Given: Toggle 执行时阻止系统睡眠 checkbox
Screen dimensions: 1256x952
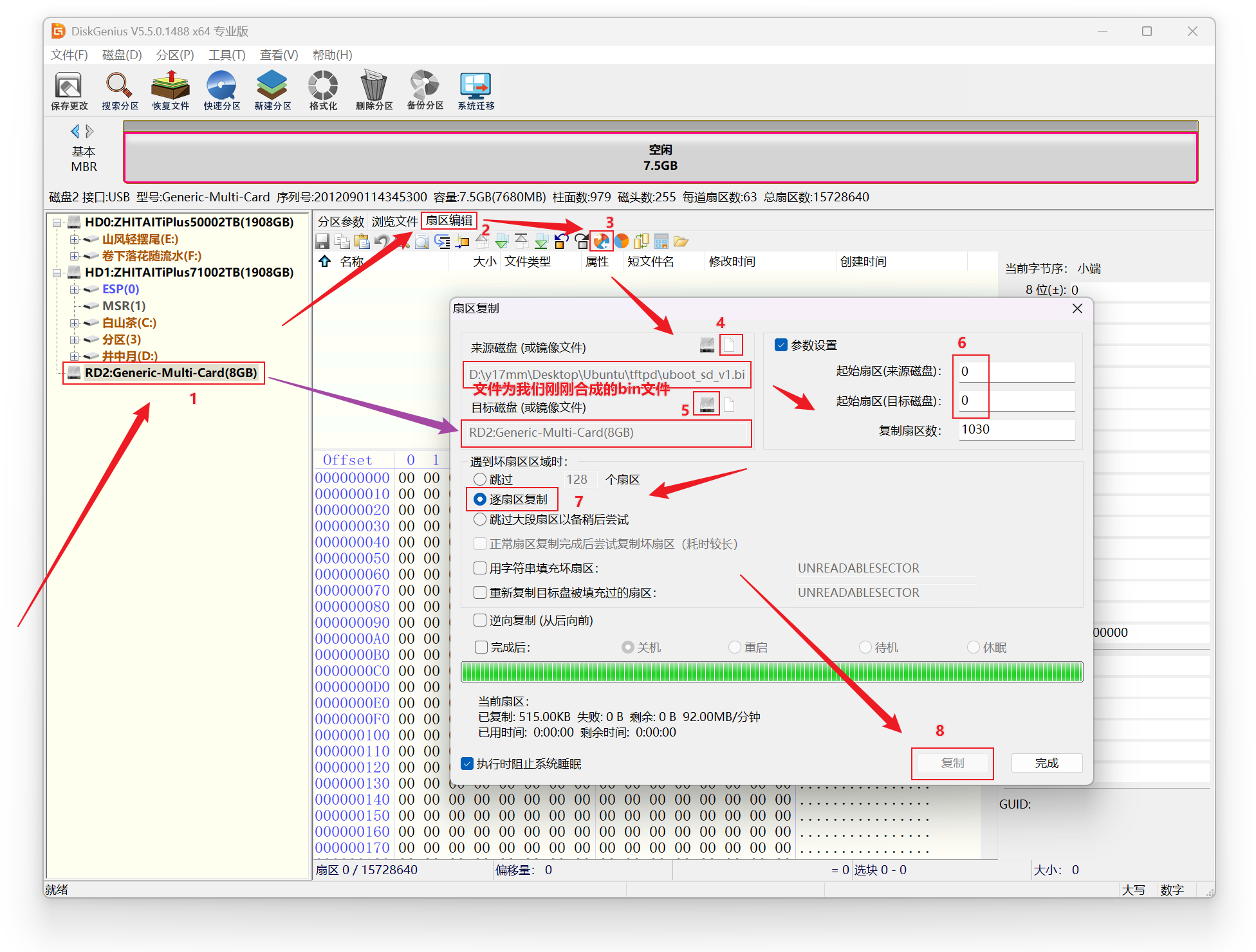Looking at the screenshot, I should click(x=468, y=764).
